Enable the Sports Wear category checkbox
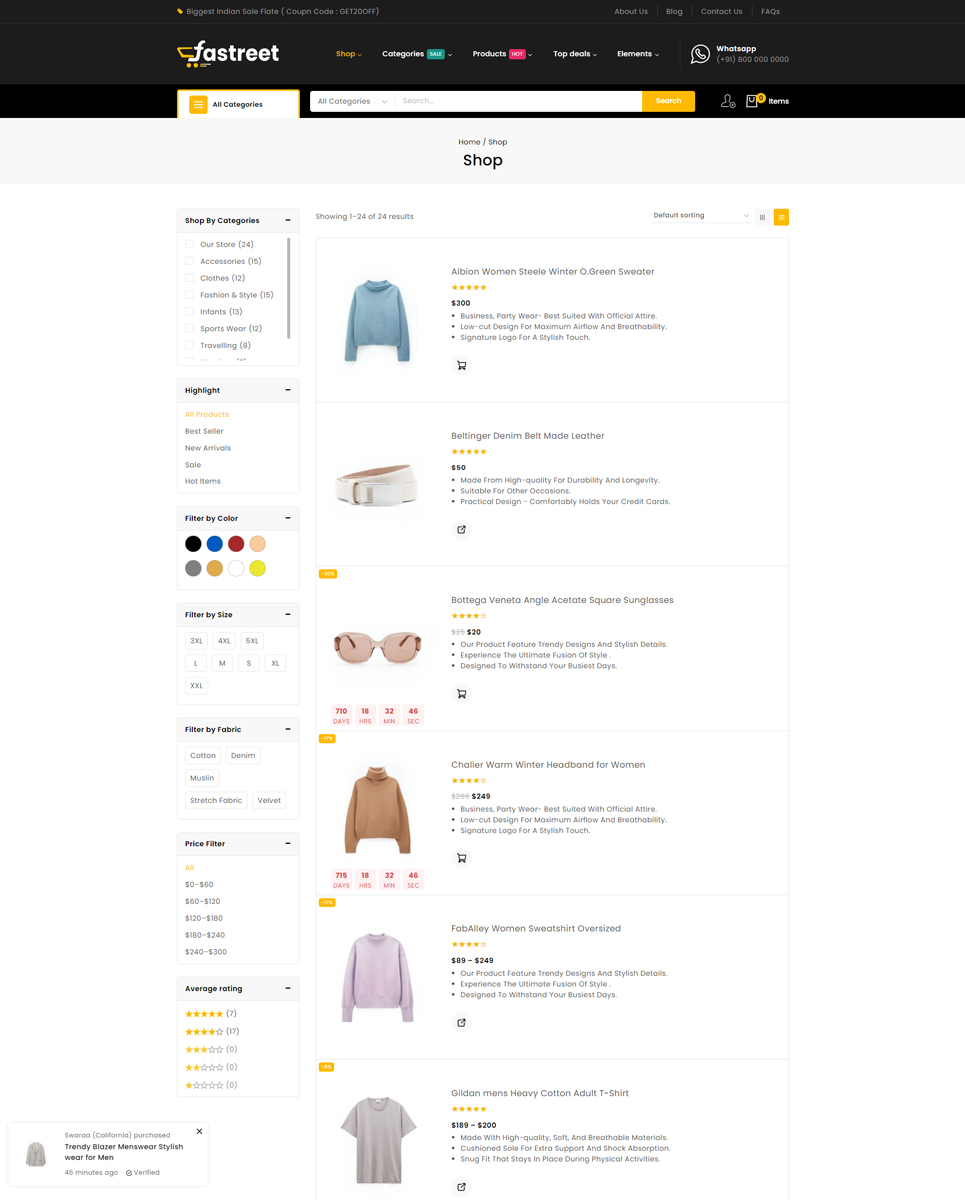 point(189,328)
